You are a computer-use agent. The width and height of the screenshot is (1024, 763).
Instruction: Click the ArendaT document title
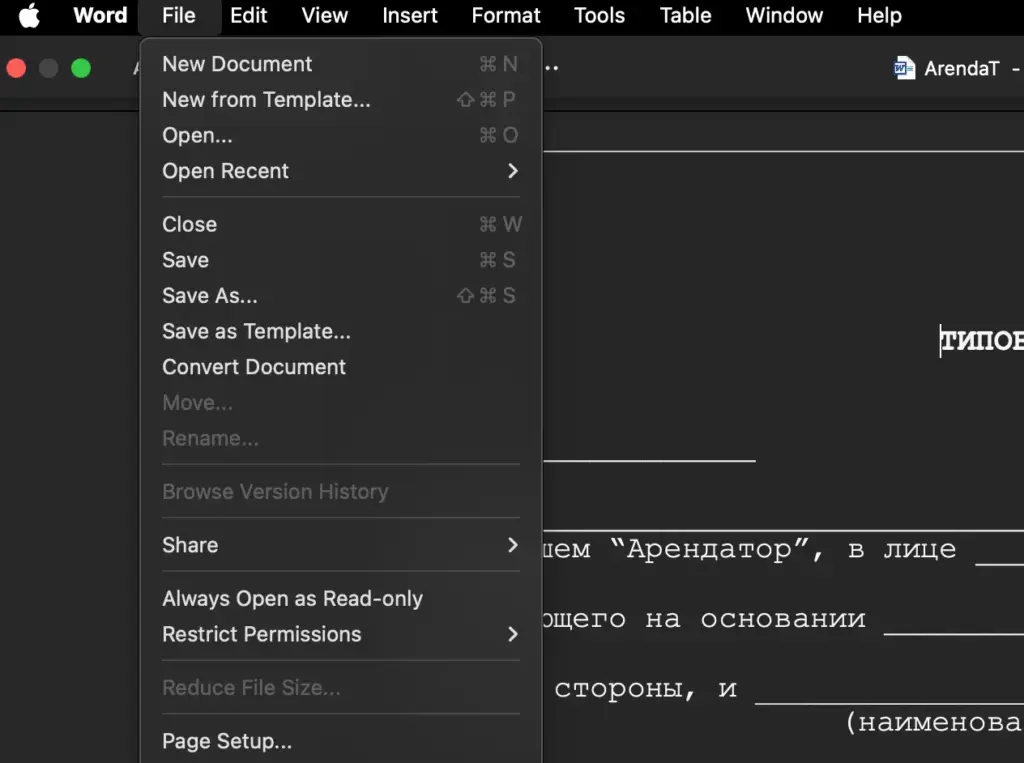click(x=961, y=68)
